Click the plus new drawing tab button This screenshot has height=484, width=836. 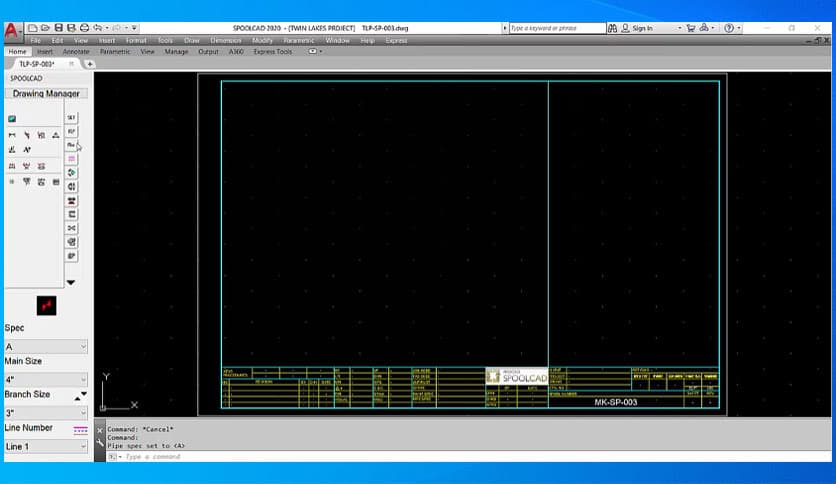(x=90, y=64)
